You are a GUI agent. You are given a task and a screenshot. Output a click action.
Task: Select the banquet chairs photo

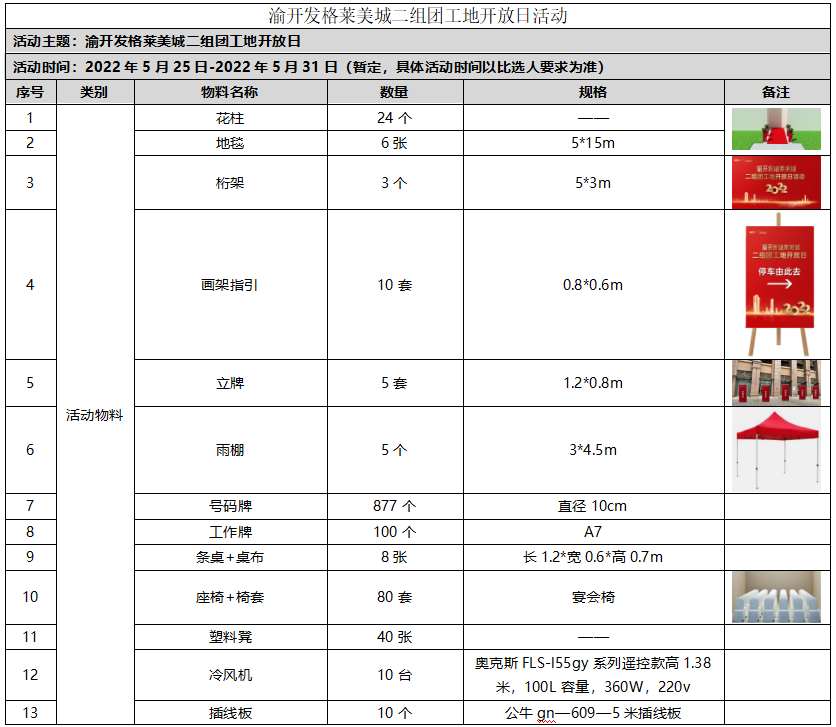(775, 597)
